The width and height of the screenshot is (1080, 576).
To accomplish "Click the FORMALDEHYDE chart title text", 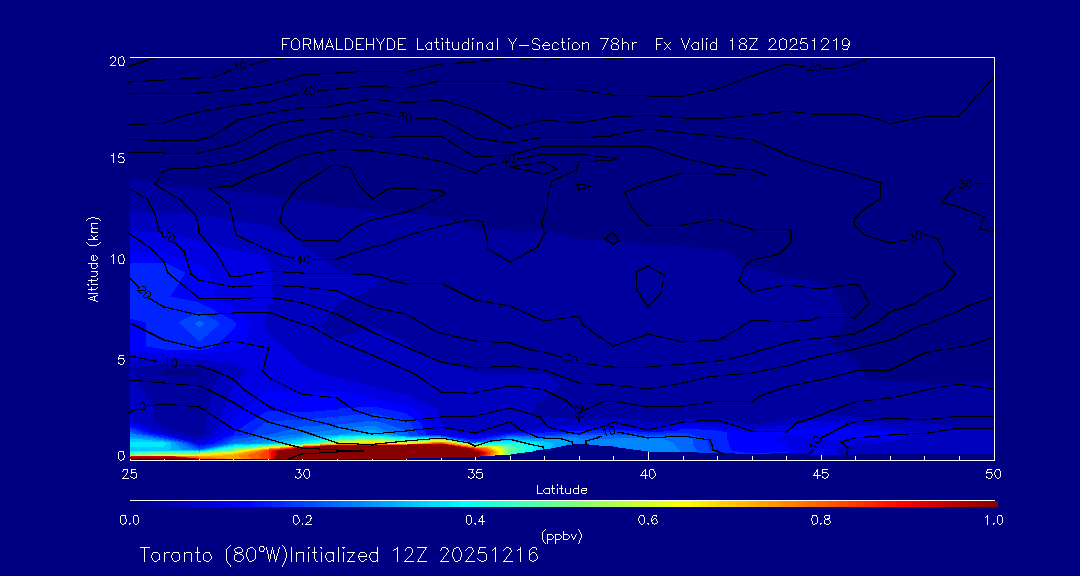I will (565, 45).
